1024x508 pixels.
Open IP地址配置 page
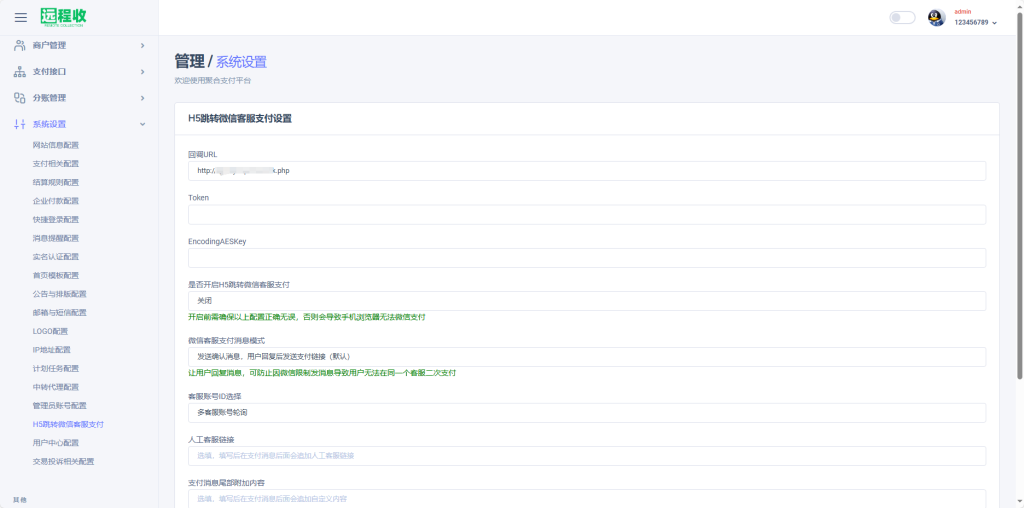pyautogui.click(x=52, y=350)
